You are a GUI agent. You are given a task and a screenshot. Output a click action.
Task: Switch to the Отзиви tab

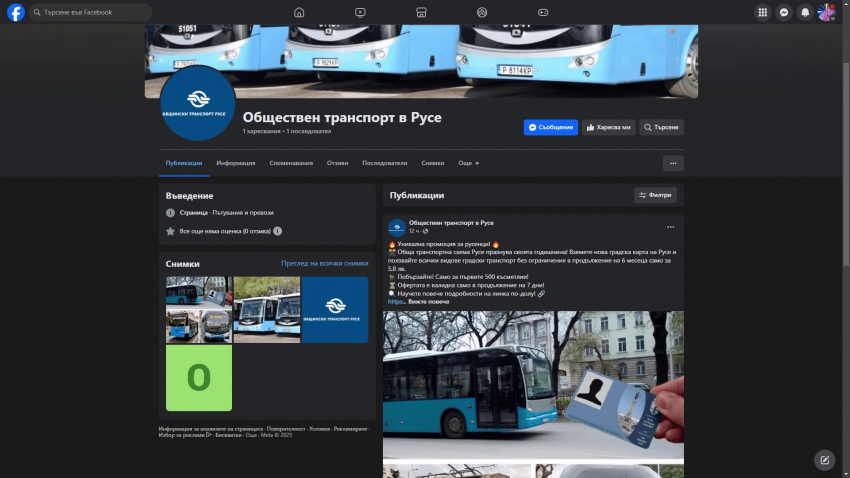pyautogui.click(x=337, y=163)
